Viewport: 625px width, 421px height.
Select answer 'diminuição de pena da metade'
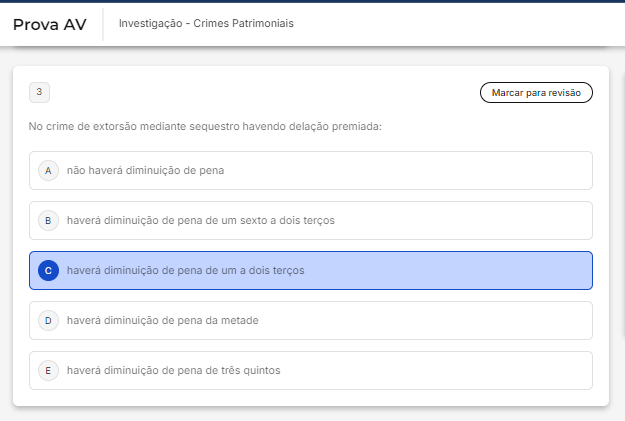click(163, 320)
